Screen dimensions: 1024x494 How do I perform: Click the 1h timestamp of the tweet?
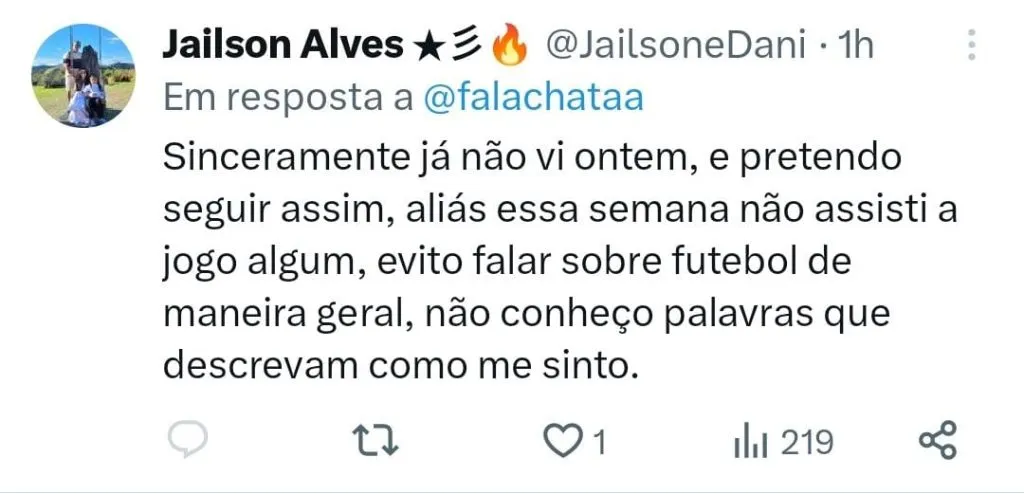pos(854,46)
